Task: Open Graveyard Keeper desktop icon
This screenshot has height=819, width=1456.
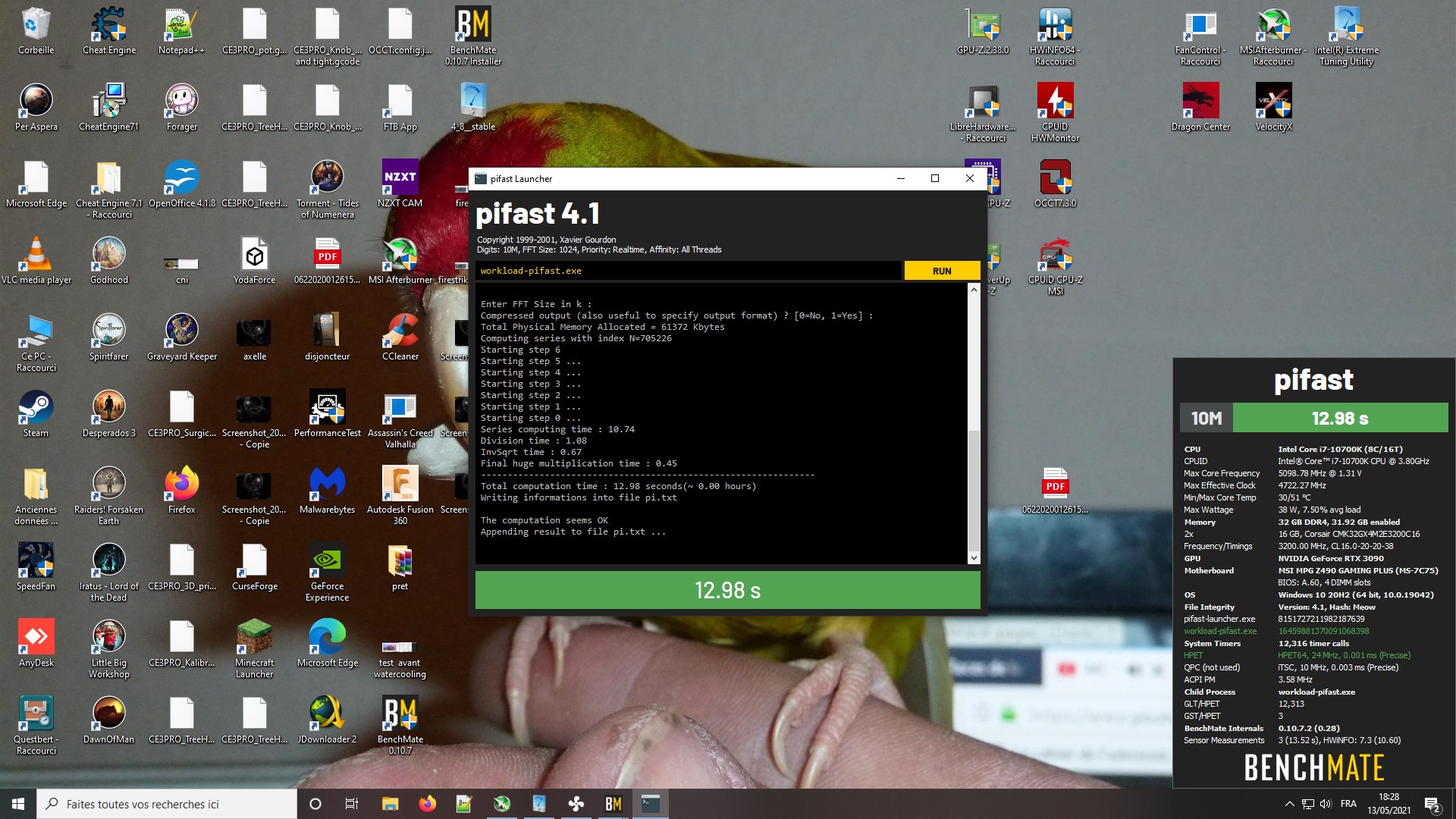Action: tap(181, 337)
